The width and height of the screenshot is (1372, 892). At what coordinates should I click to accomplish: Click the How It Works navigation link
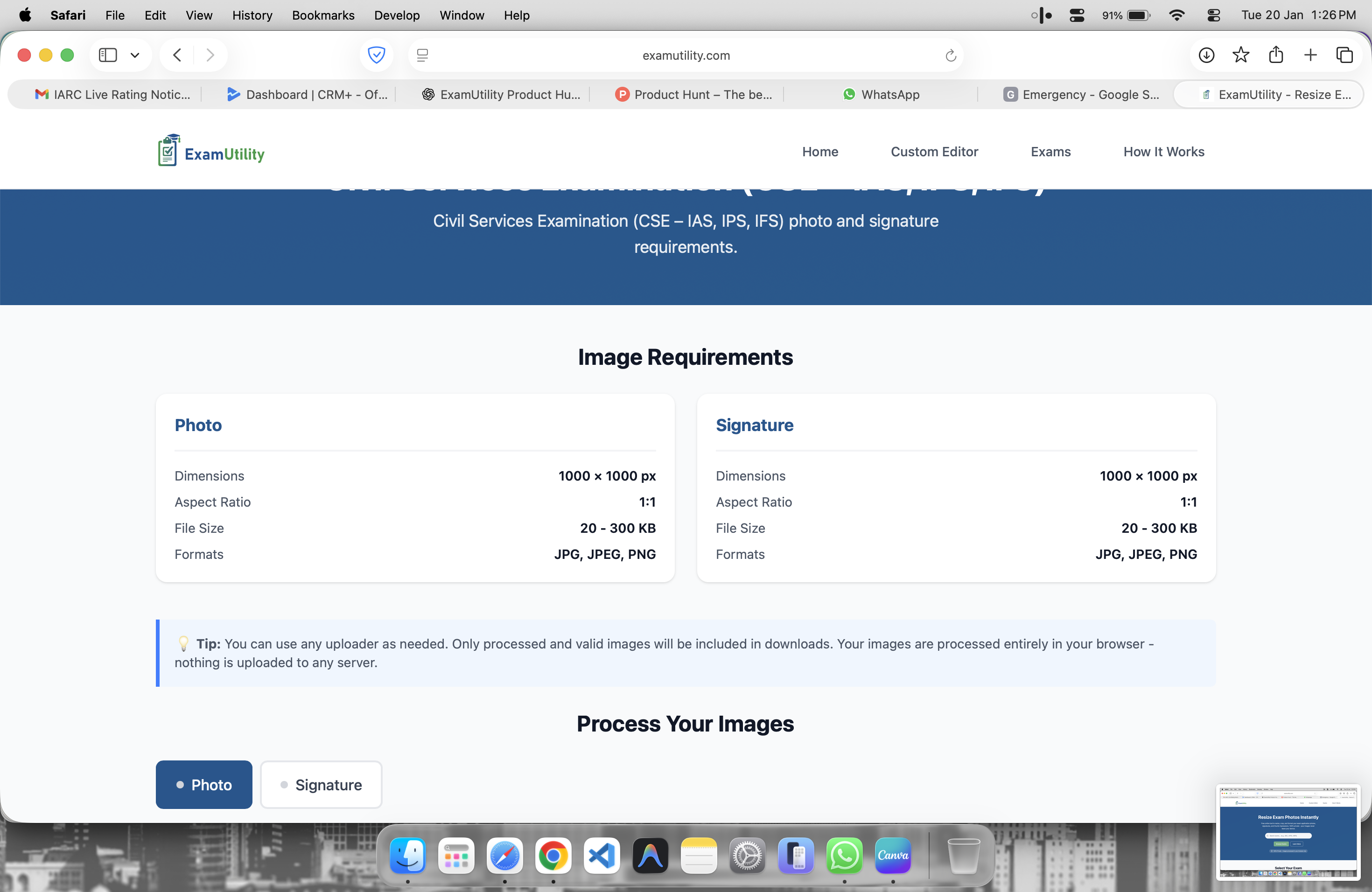[1163, 152]
